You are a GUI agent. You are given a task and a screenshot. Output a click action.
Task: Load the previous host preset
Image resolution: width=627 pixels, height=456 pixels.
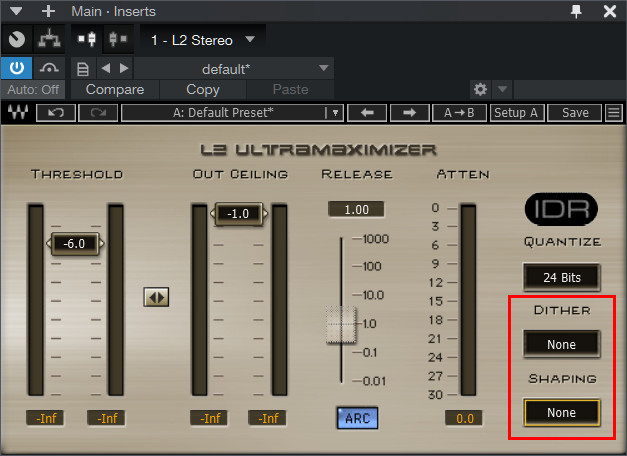[x=106, y=68]
